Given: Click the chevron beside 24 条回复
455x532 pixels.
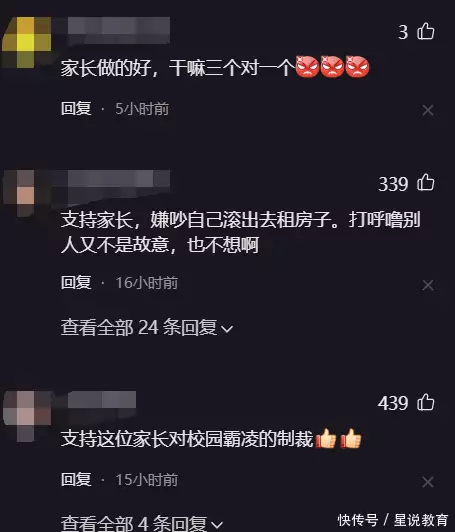Looking at the screenshot, I should [x=226, y=329].
